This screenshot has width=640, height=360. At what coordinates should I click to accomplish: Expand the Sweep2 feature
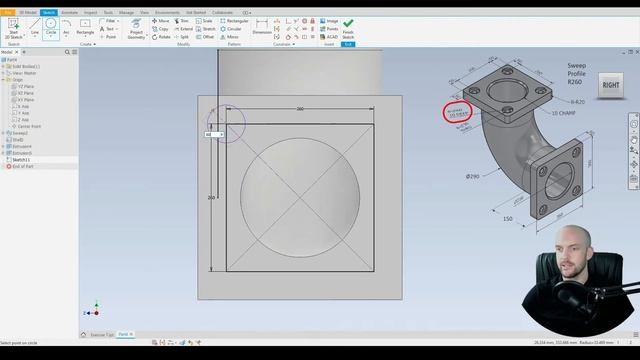[3, 133]
